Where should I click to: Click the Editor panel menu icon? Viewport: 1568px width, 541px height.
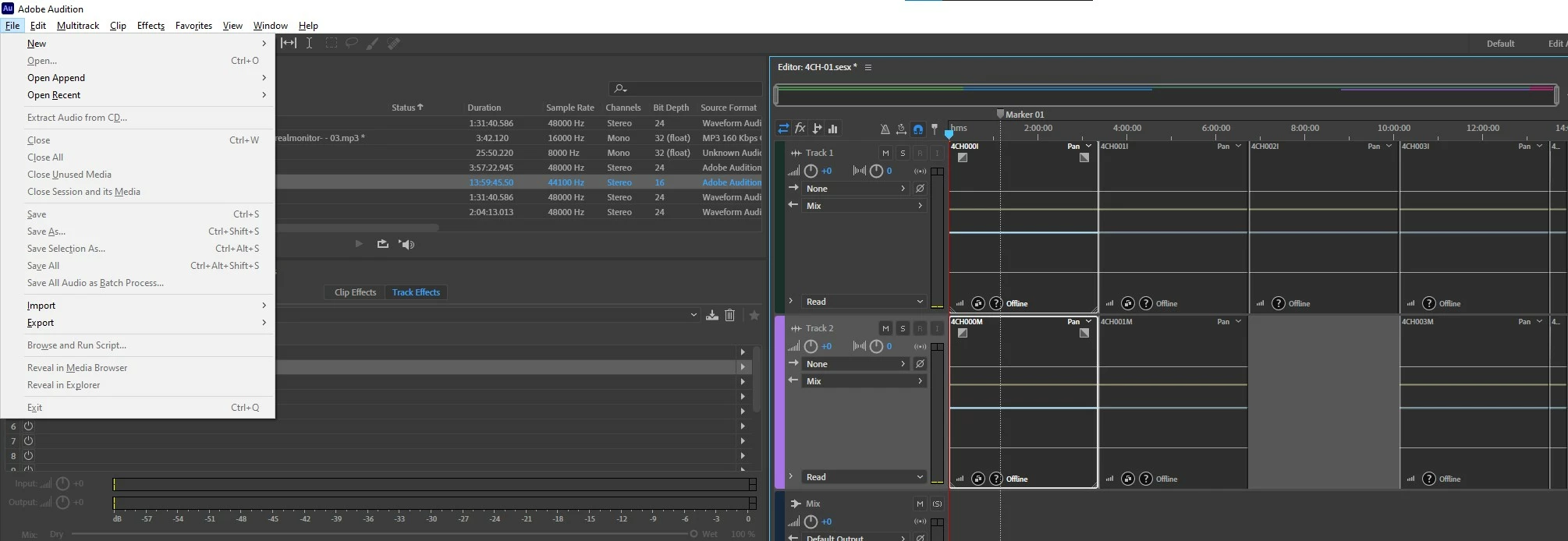[x=867, y=67]
